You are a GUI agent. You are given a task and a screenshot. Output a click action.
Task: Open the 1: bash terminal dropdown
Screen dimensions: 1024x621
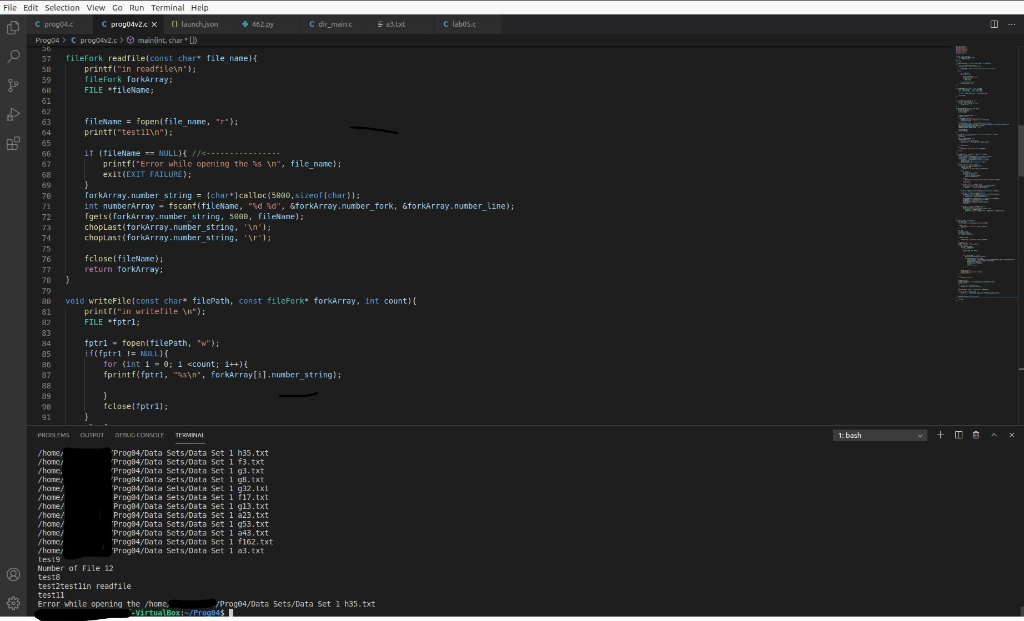(x=880, y=435)
